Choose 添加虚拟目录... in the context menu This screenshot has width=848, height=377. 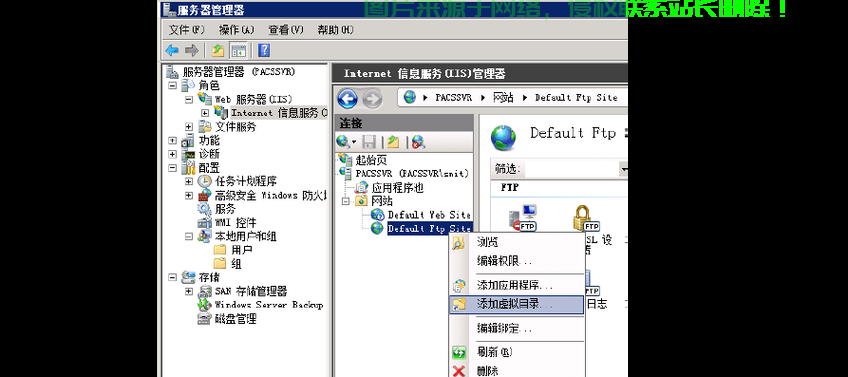click(x=517, y=305)
